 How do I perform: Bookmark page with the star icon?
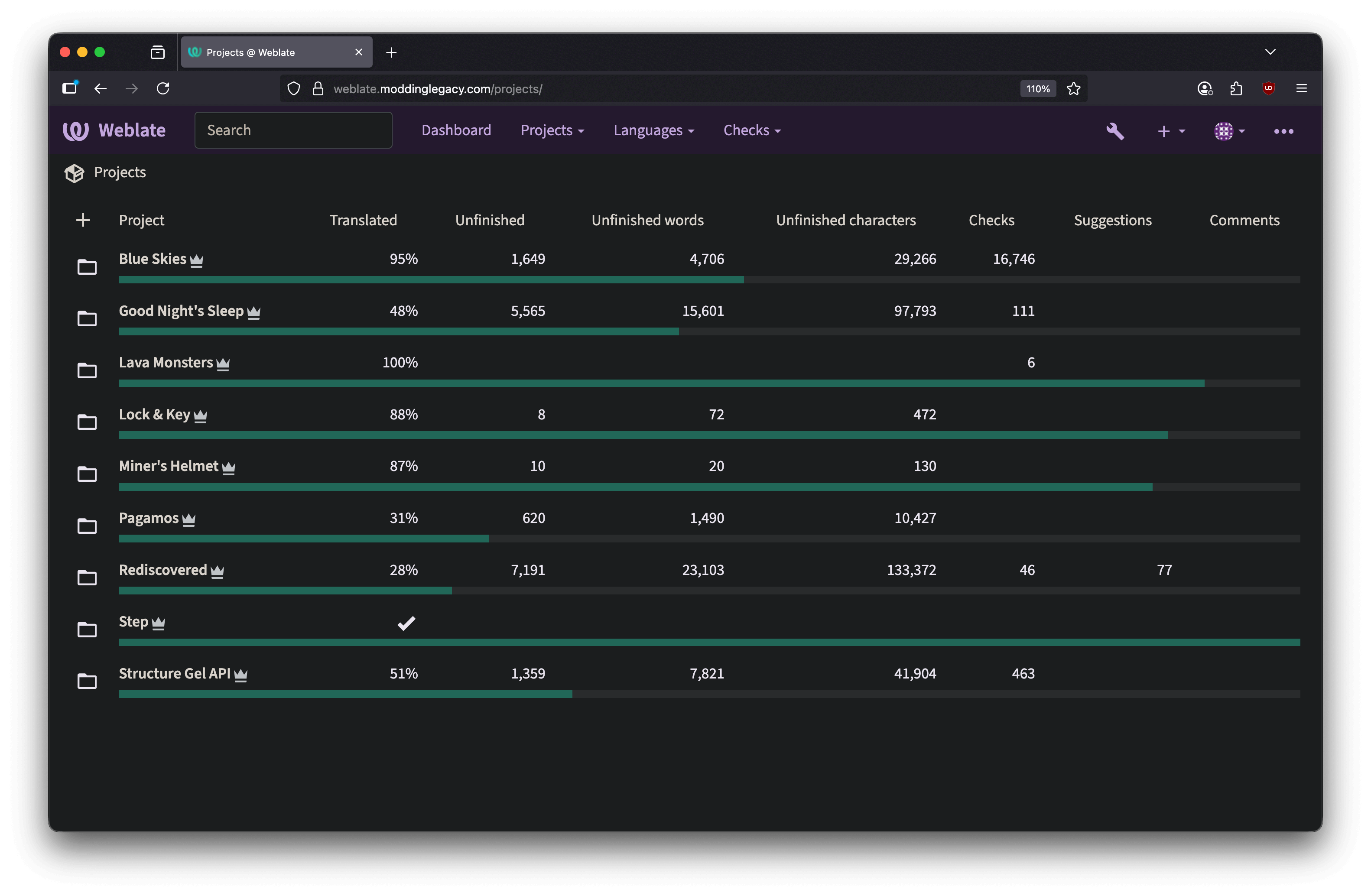click(x=1073, y=89)
